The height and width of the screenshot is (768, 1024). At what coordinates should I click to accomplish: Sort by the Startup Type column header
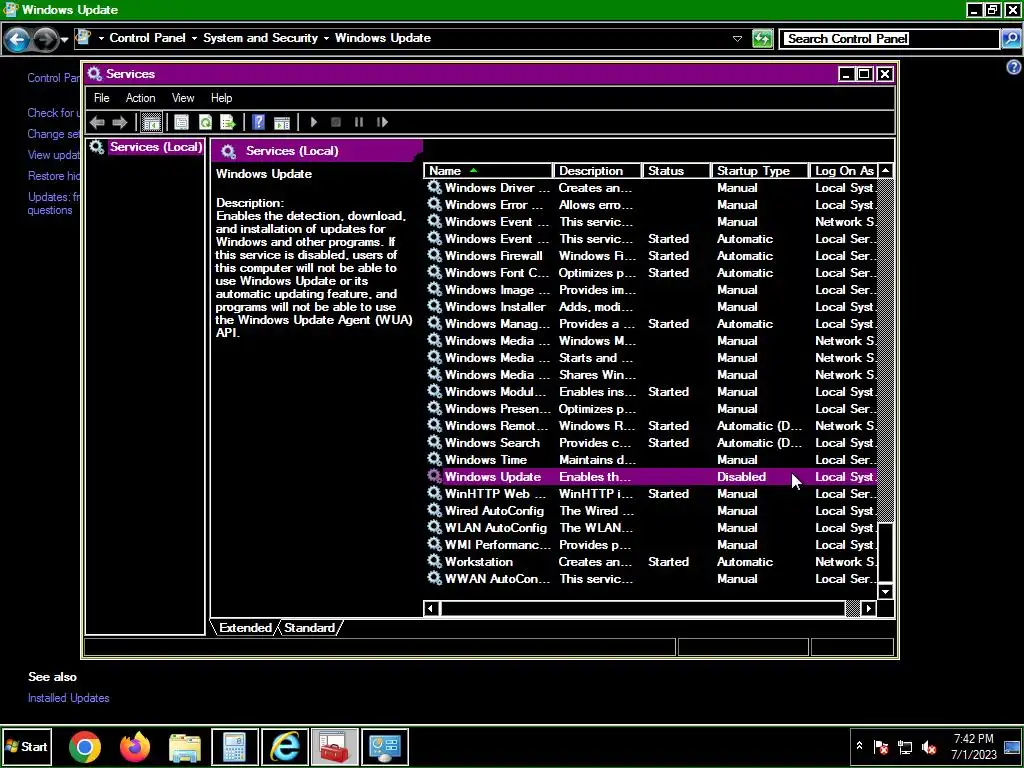(760, 171)
